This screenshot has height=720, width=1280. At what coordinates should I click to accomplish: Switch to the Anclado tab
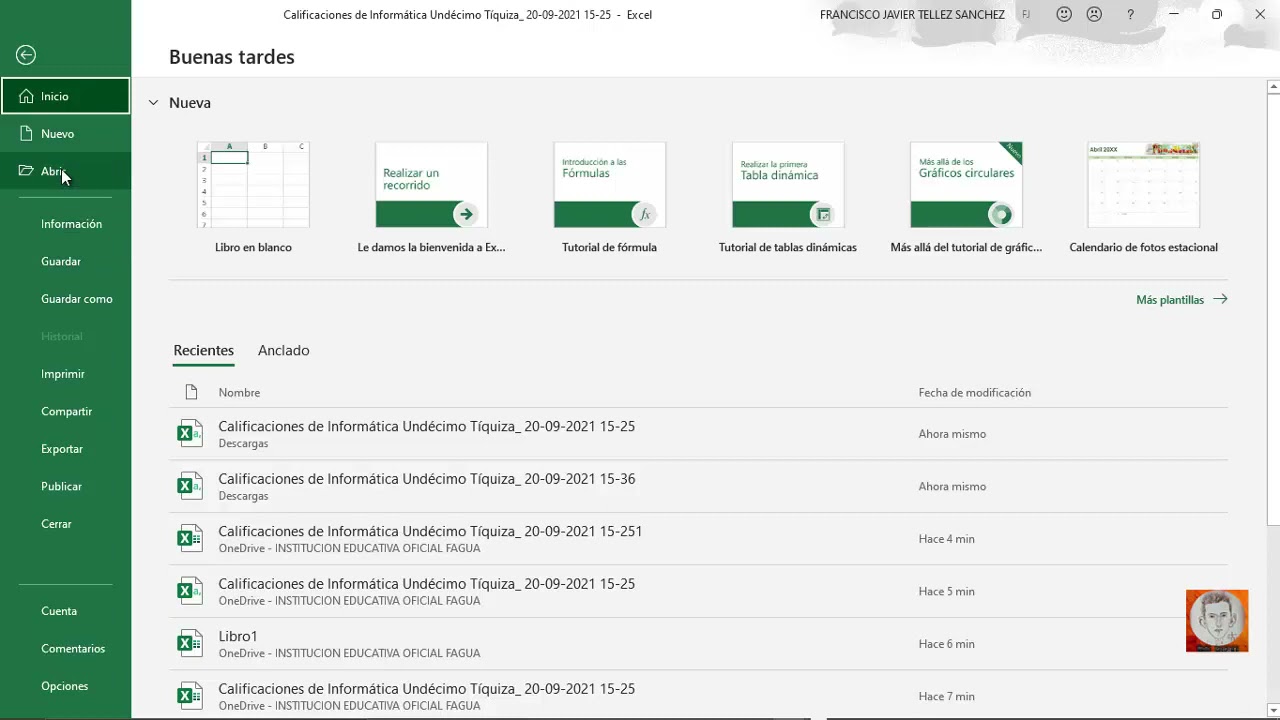(283, 350)
